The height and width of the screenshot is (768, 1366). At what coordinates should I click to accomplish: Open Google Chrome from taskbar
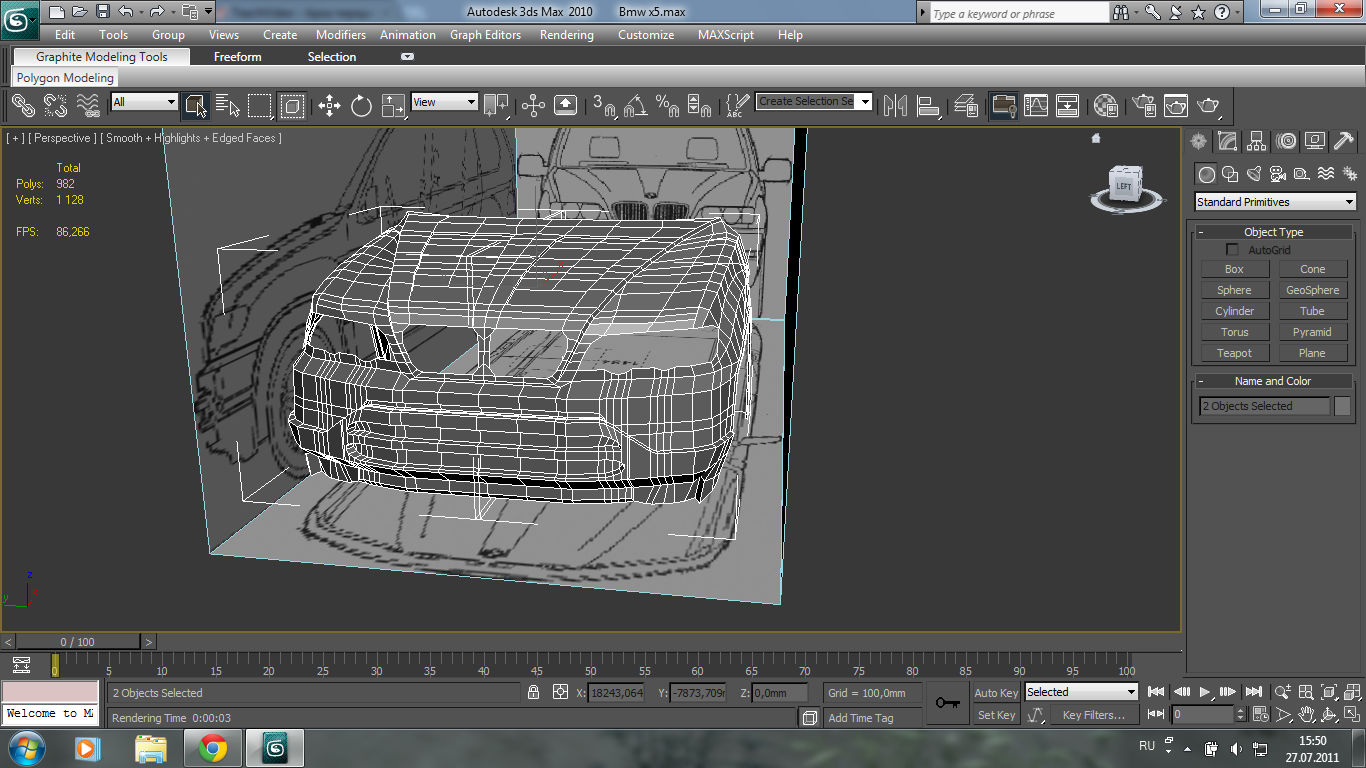(x=212, y=748)
